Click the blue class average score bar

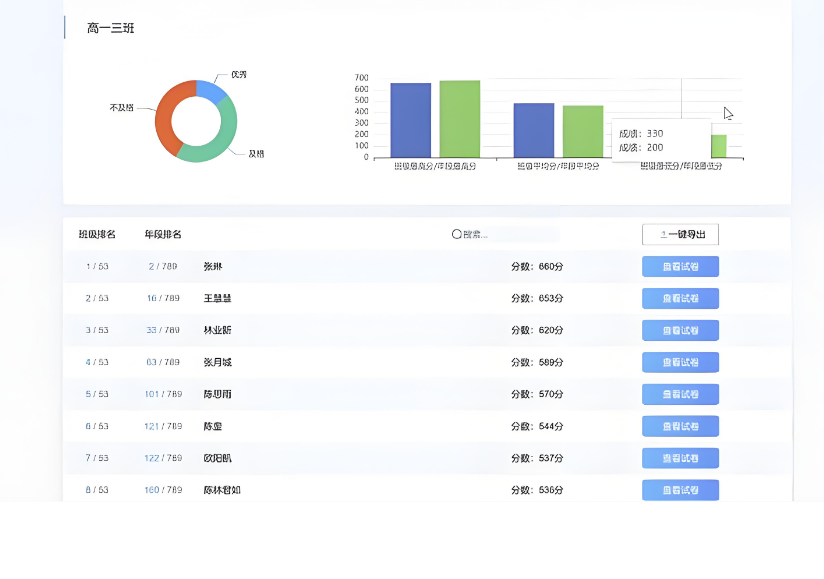[x=534, y=130]
